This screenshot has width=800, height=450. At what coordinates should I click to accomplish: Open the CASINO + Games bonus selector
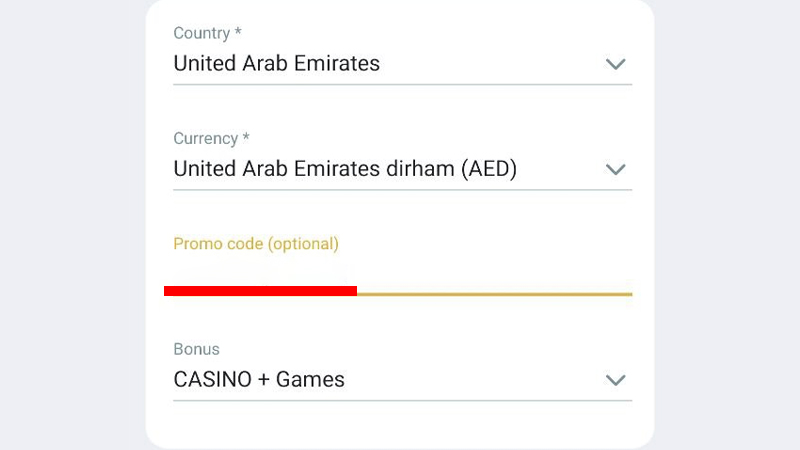(x=402, y=380)
